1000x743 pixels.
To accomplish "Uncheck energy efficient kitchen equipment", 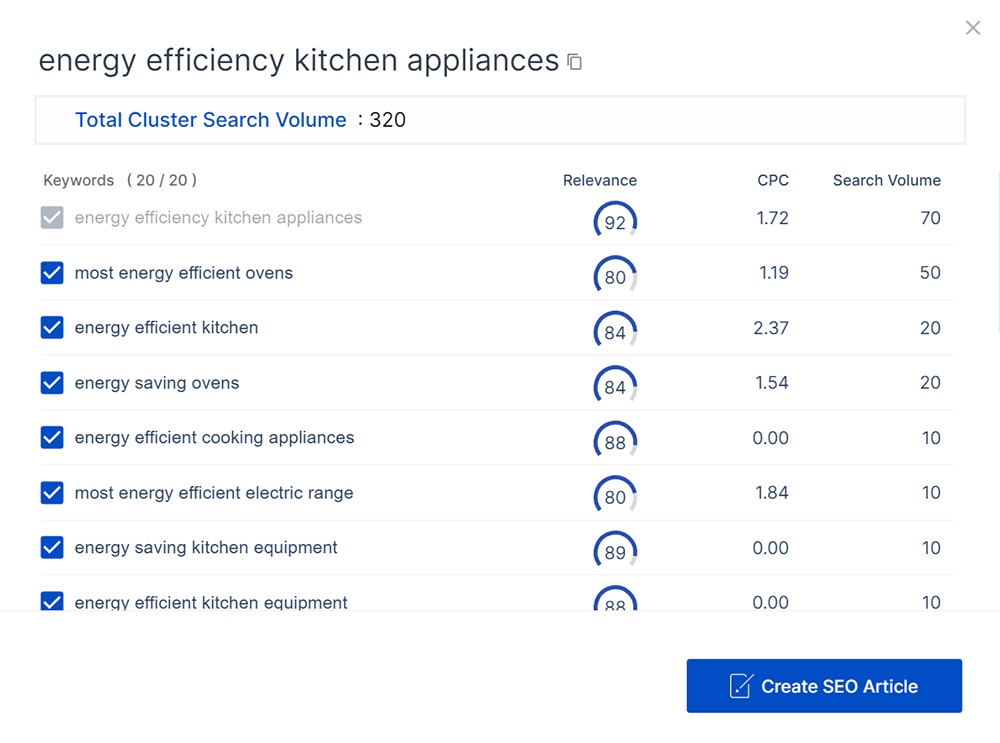I will [52, 601].
